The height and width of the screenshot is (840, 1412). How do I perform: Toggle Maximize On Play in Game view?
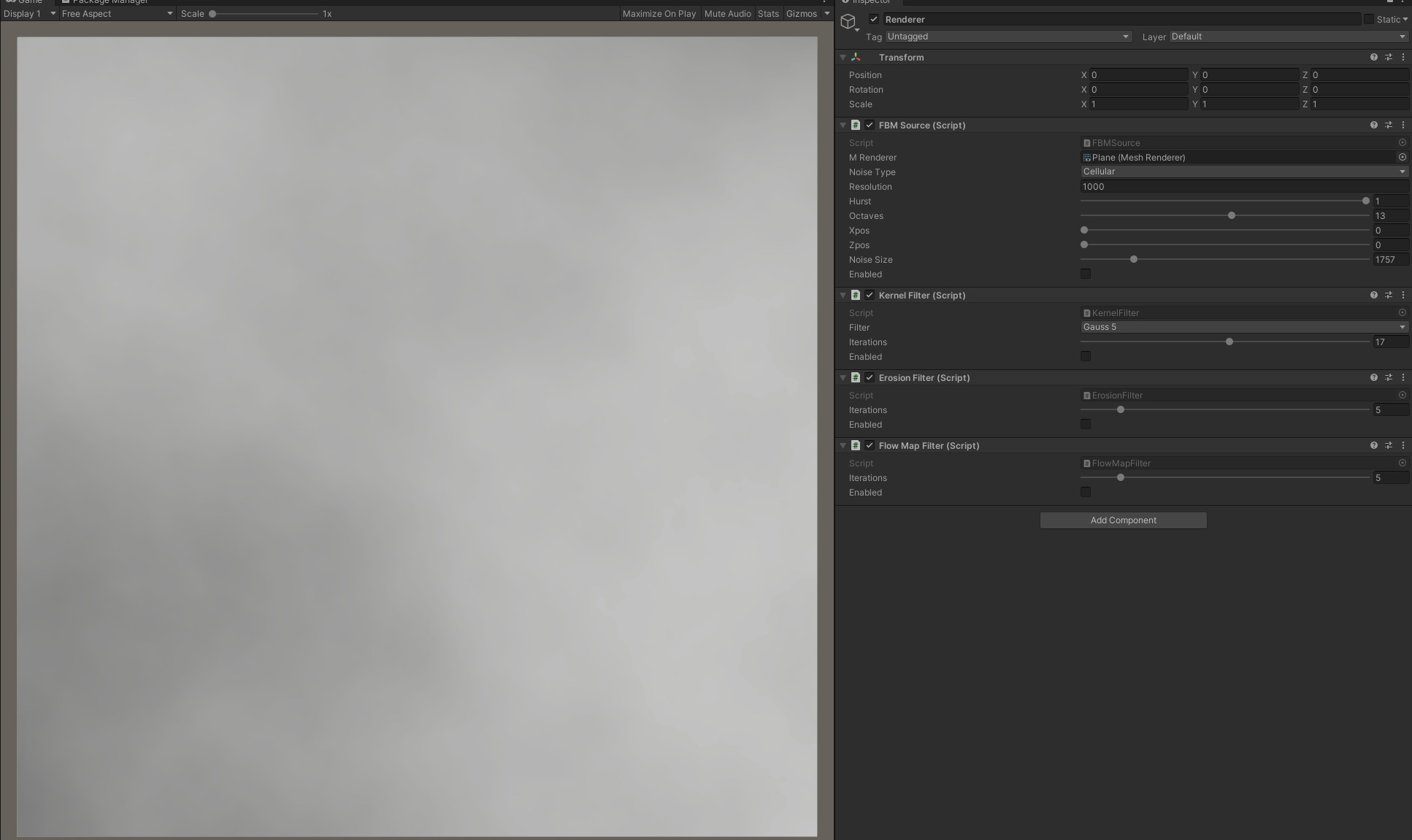click(x=659, y=14)
